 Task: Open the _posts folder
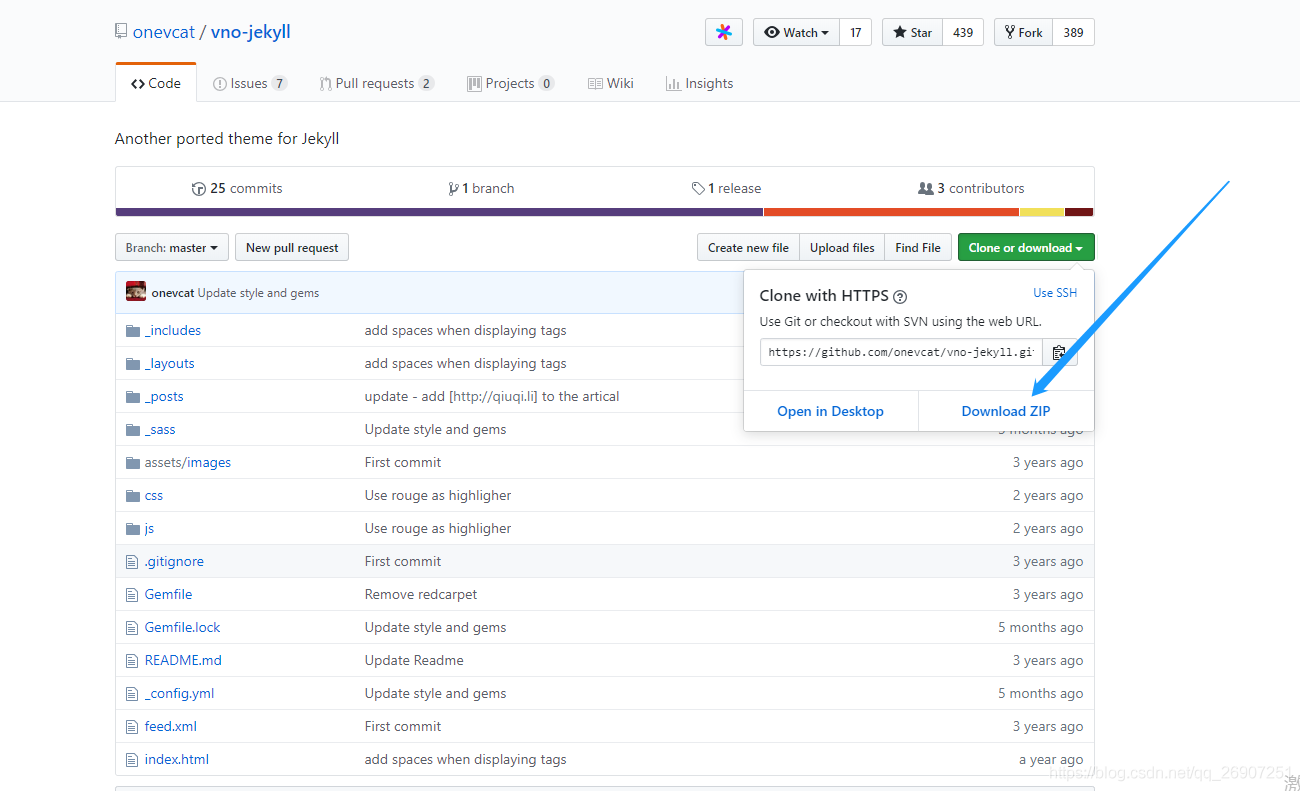point(164,396)
